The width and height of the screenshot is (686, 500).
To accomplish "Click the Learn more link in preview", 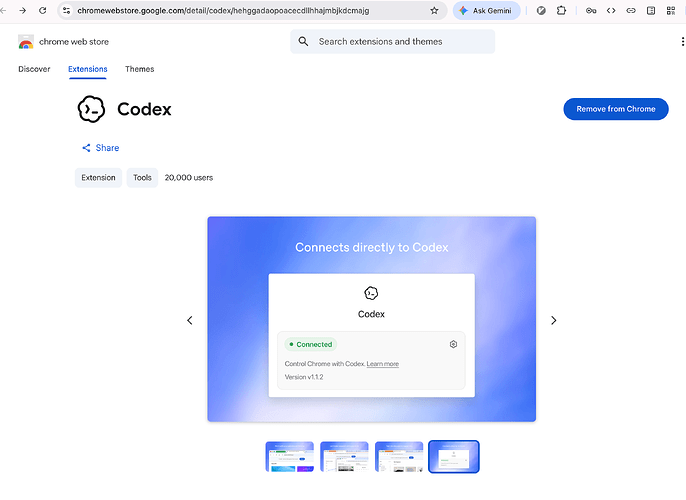I will pos(382,364).
